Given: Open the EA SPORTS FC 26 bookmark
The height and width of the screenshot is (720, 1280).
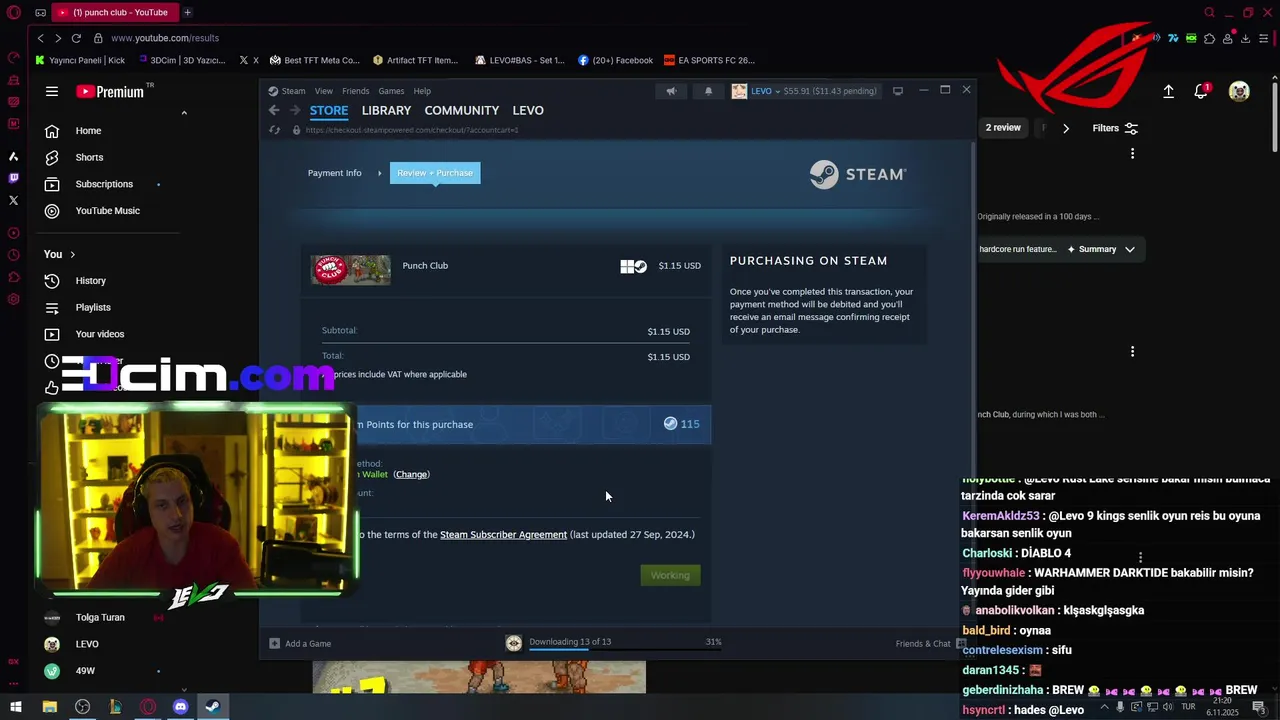Looking at the screenshot, I should 709,60.
